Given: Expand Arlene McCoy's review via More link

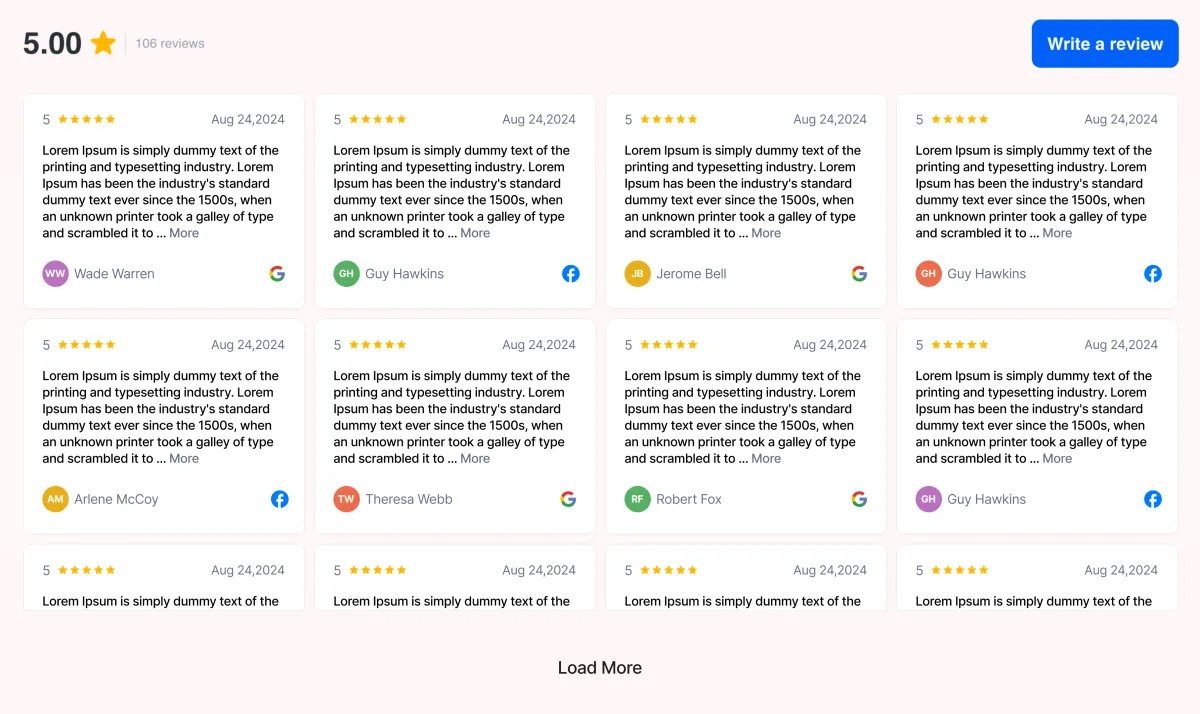Looking at the screenshot, I should coord(184,459).
